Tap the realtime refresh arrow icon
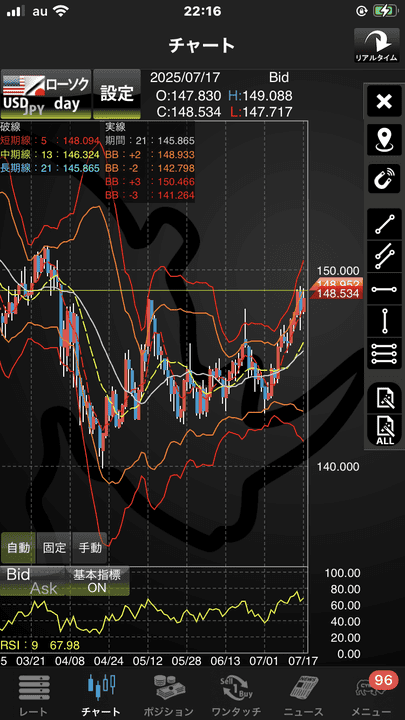Screen dimensions: 405x720 (377, 46)
